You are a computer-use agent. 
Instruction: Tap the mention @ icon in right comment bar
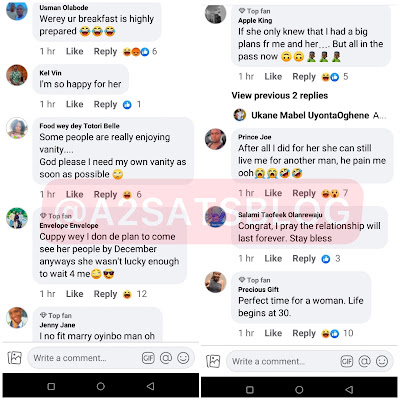[364, 361]
